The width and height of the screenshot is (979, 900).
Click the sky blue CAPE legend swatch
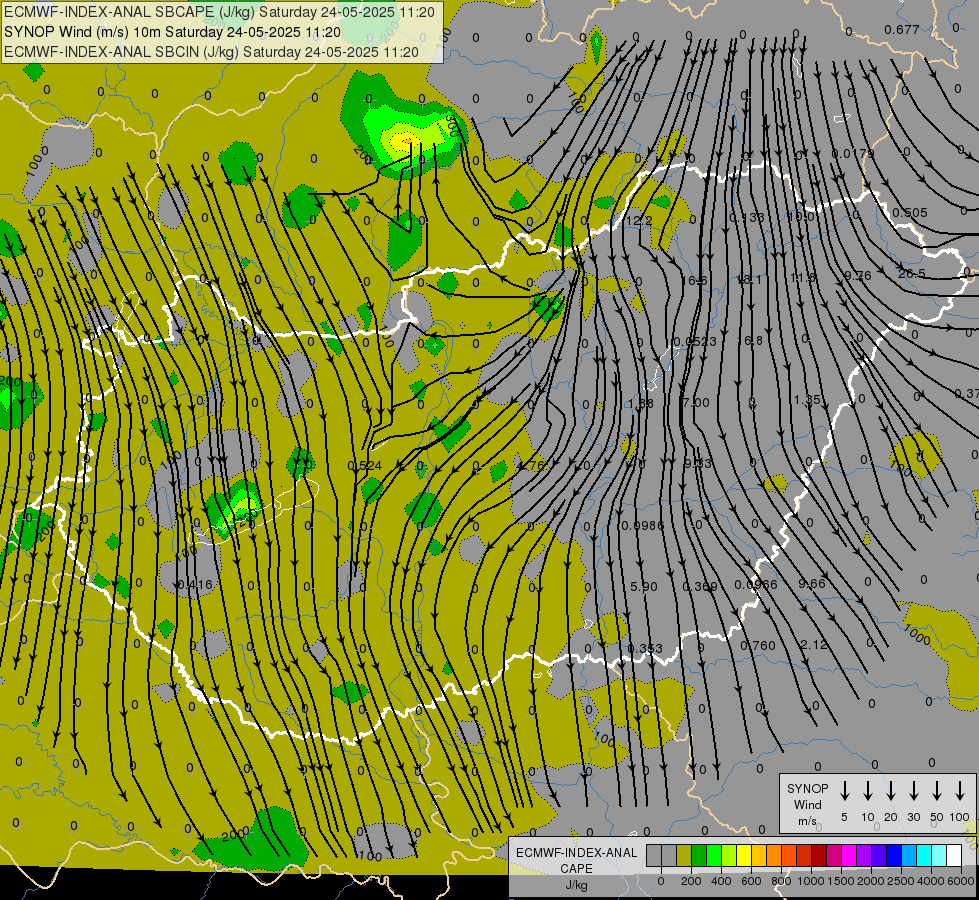point(909,855)
